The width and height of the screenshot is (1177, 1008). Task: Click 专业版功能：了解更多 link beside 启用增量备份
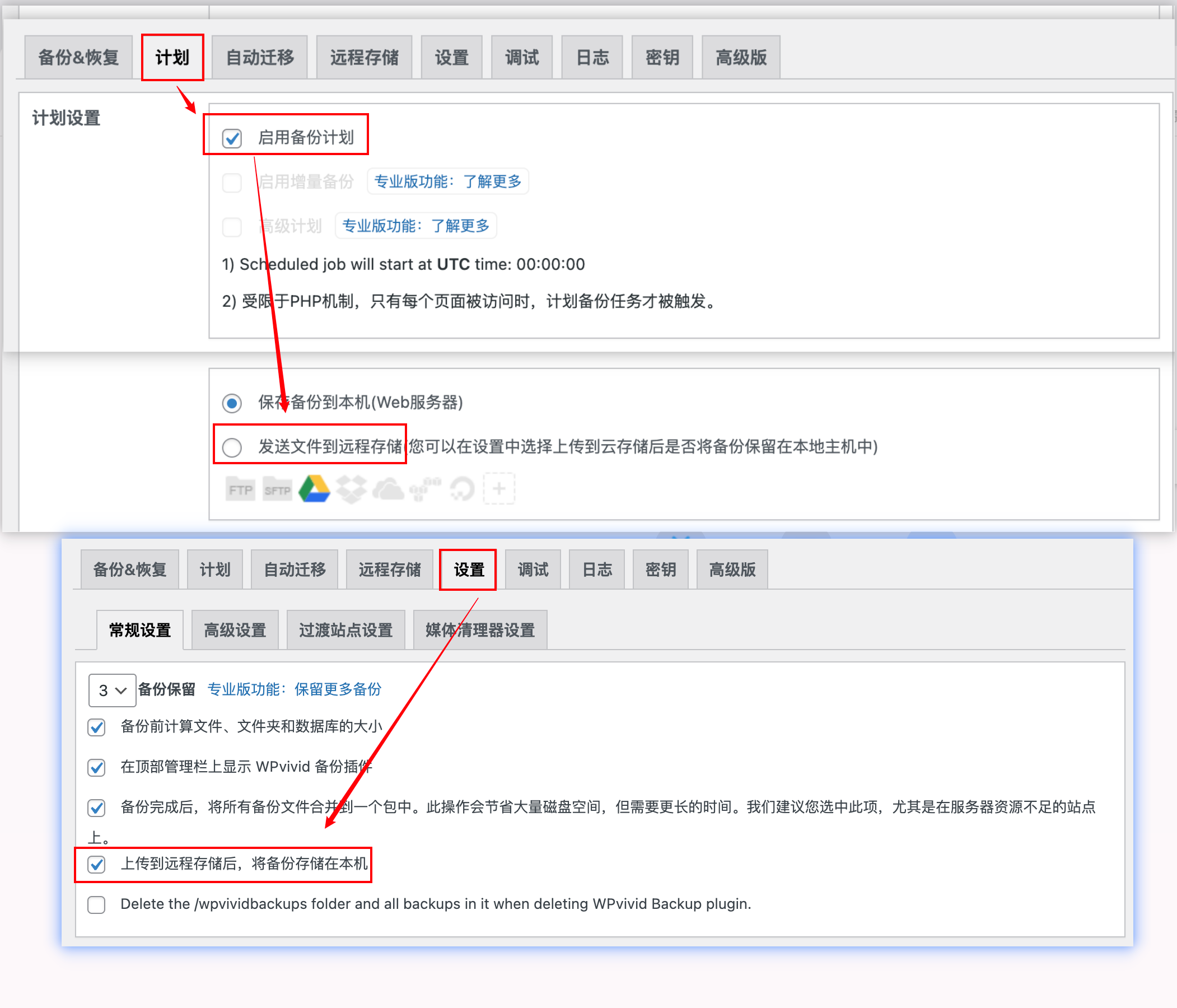[447, 181]
